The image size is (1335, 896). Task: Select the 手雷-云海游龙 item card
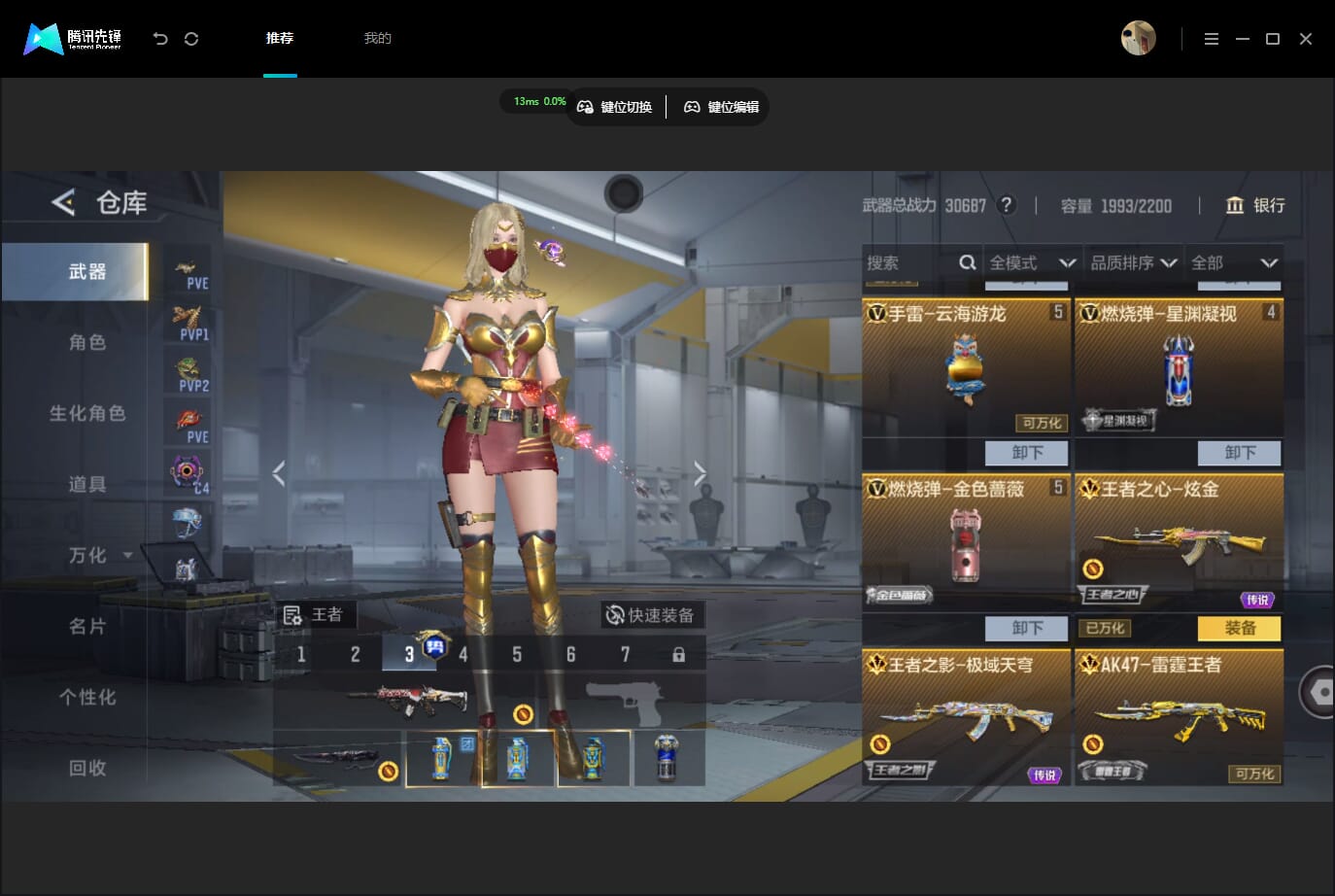(965, 366)
